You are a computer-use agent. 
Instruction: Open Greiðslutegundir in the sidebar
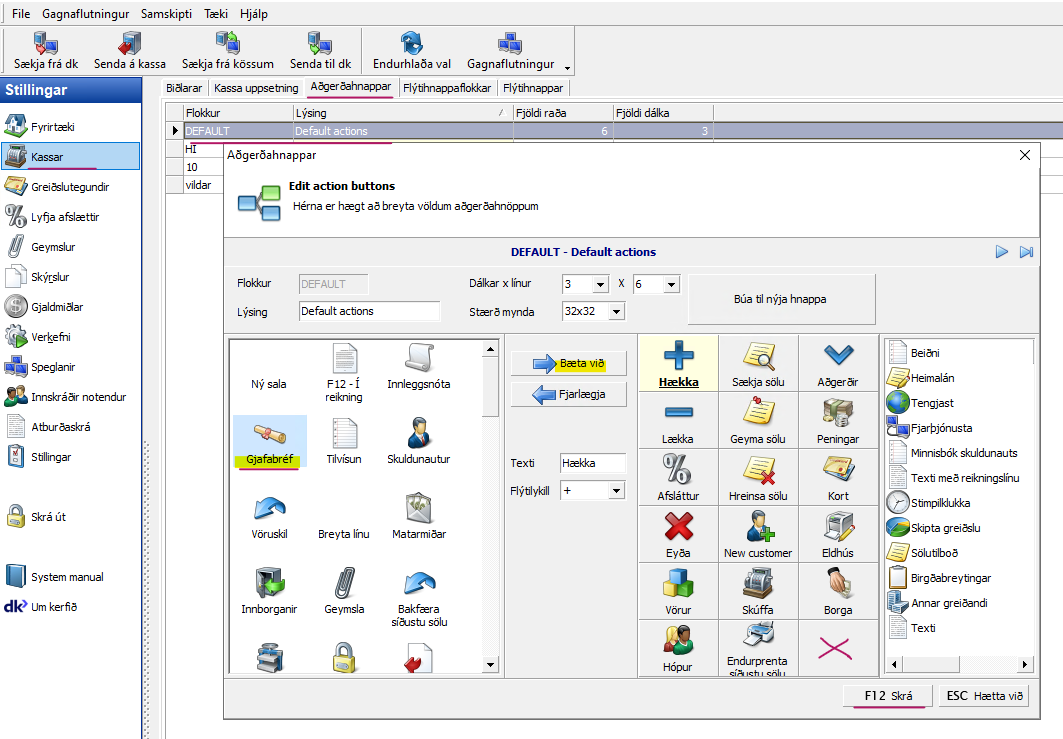pyautogui.click(x=69, y=186)
